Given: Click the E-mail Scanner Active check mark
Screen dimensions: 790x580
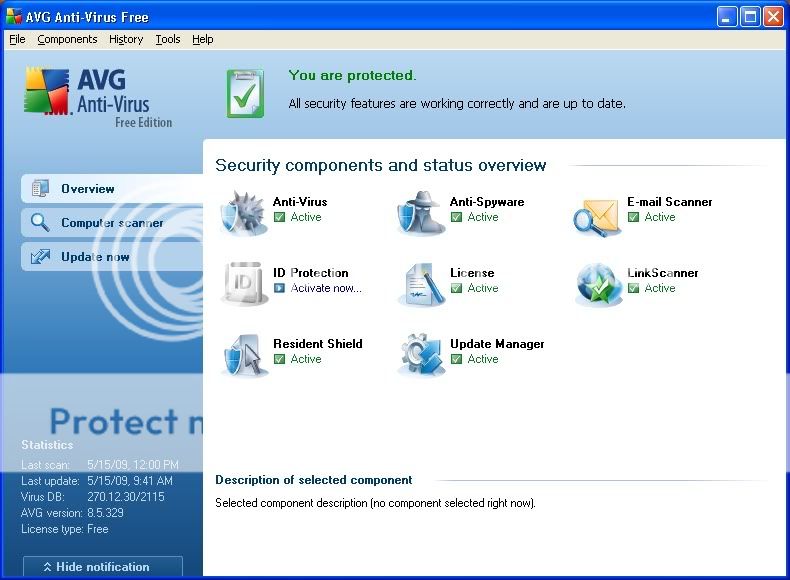Looking at the screenshot, I should [633, 217].
